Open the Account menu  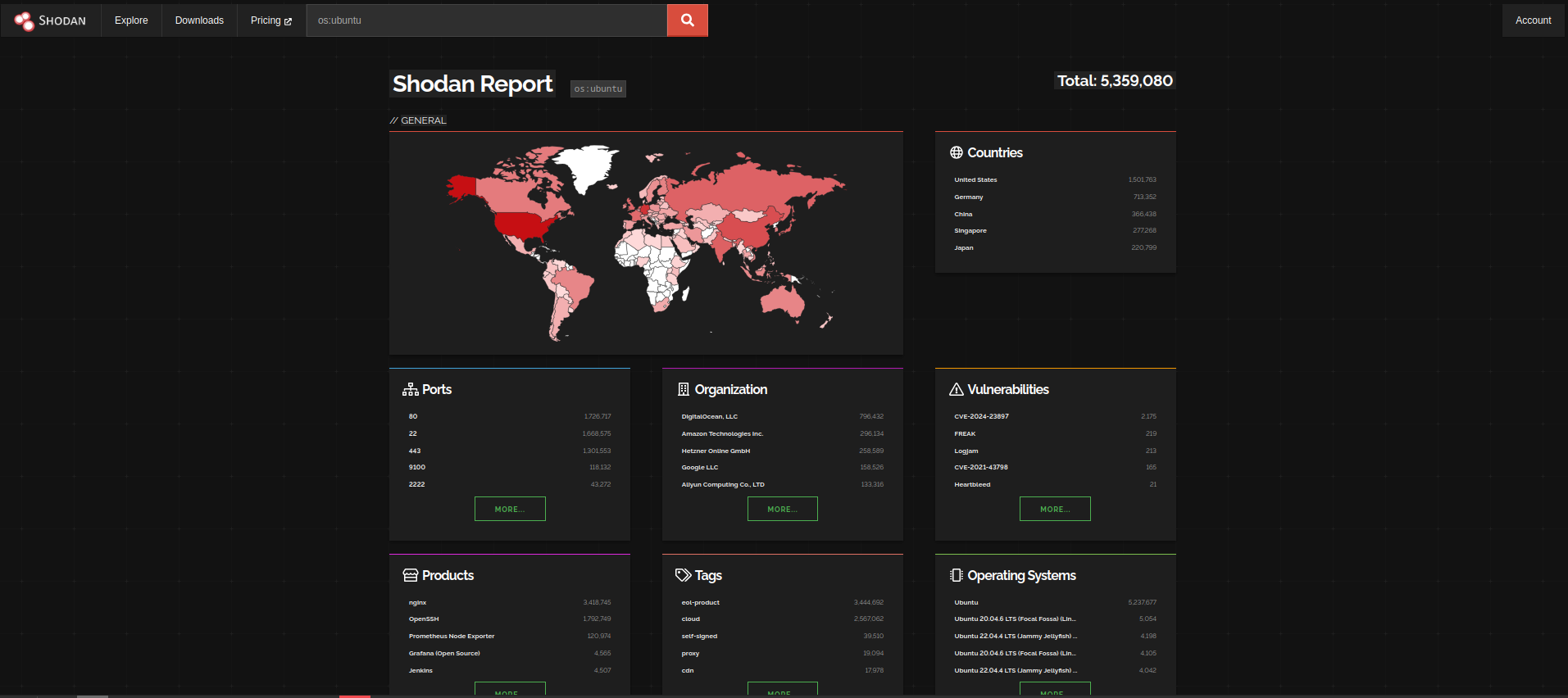[1533, 20]
